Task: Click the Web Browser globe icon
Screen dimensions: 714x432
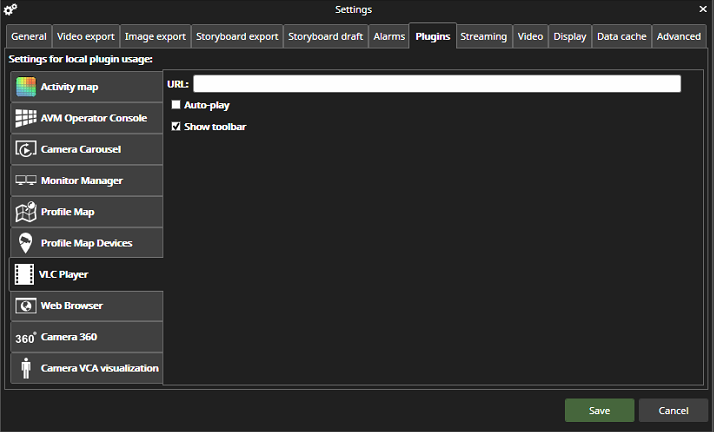Action: point(26,305)
